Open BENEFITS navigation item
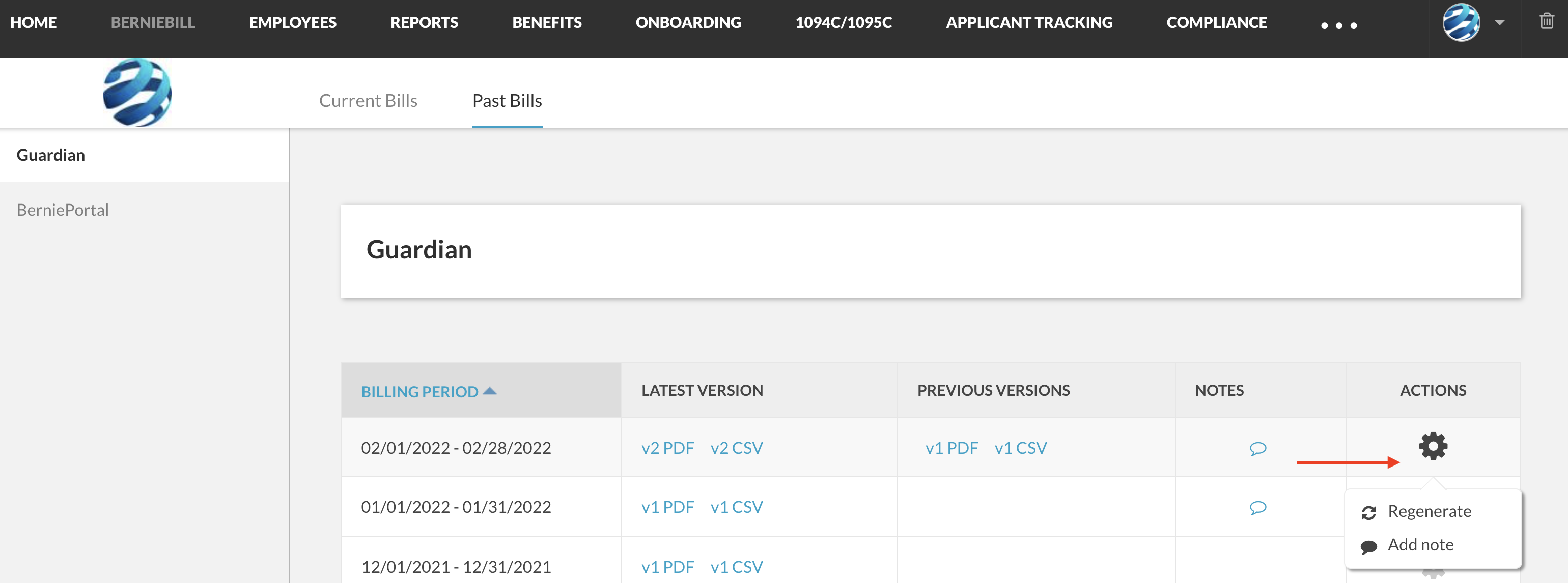This screenshot has height=583, width=1568. 547,22
